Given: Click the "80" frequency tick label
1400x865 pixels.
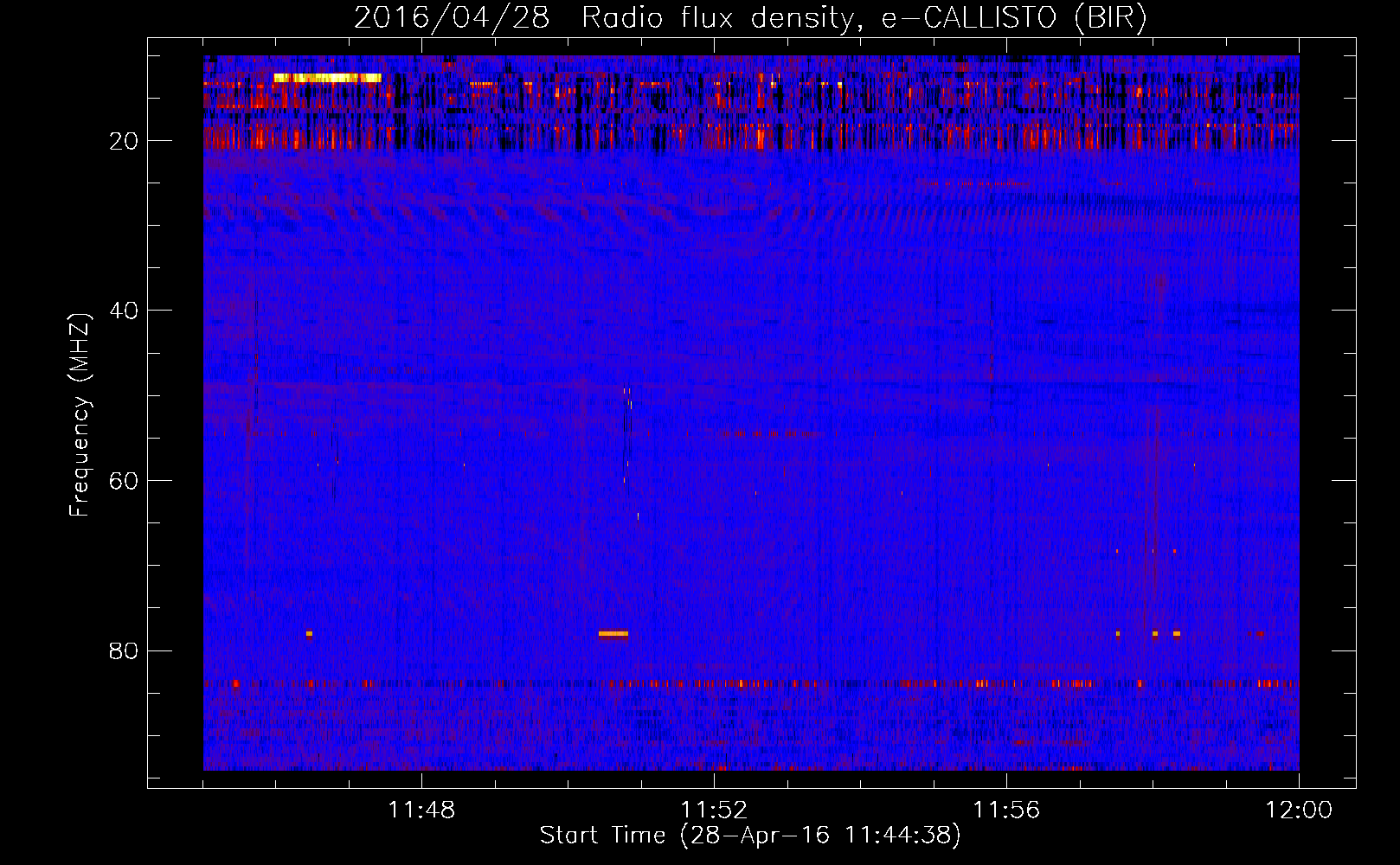Looking at the screenshot, I should coord(125,650).
